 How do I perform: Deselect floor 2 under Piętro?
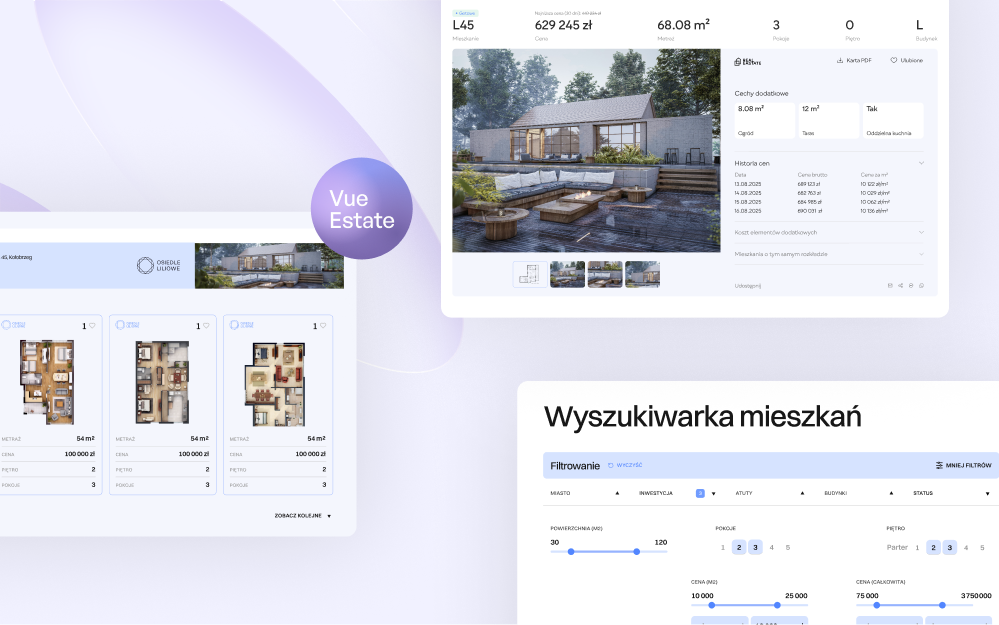pyautogui.click(x=933, y=547)
